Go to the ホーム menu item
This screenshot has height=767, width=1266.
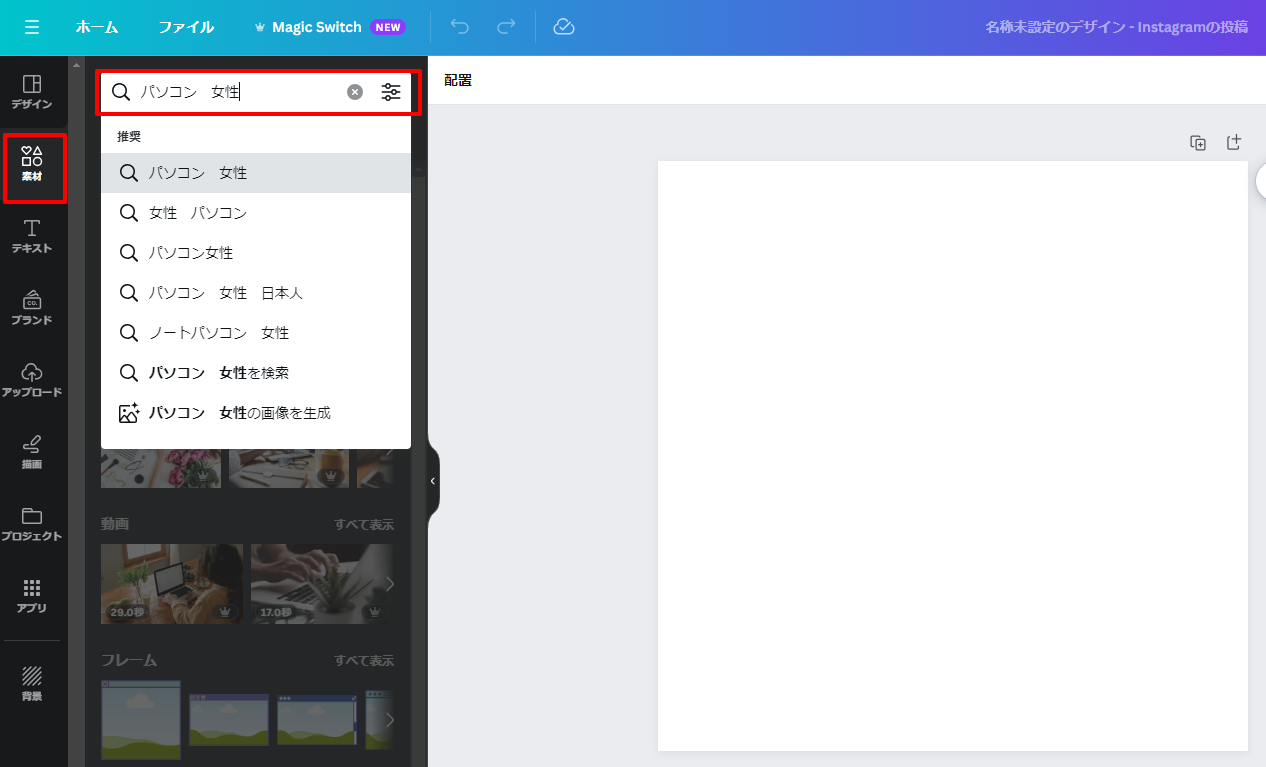click(x=97, y=27)
